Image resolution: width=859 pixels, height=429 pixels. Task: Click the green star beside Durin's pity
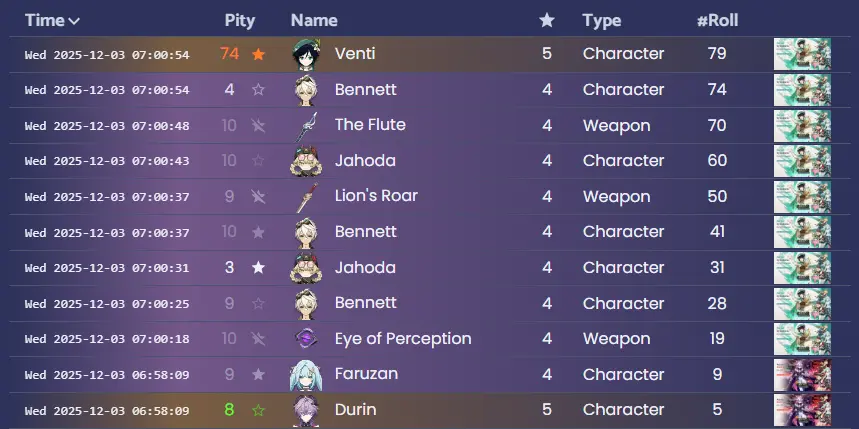click(x=259, y=410)
